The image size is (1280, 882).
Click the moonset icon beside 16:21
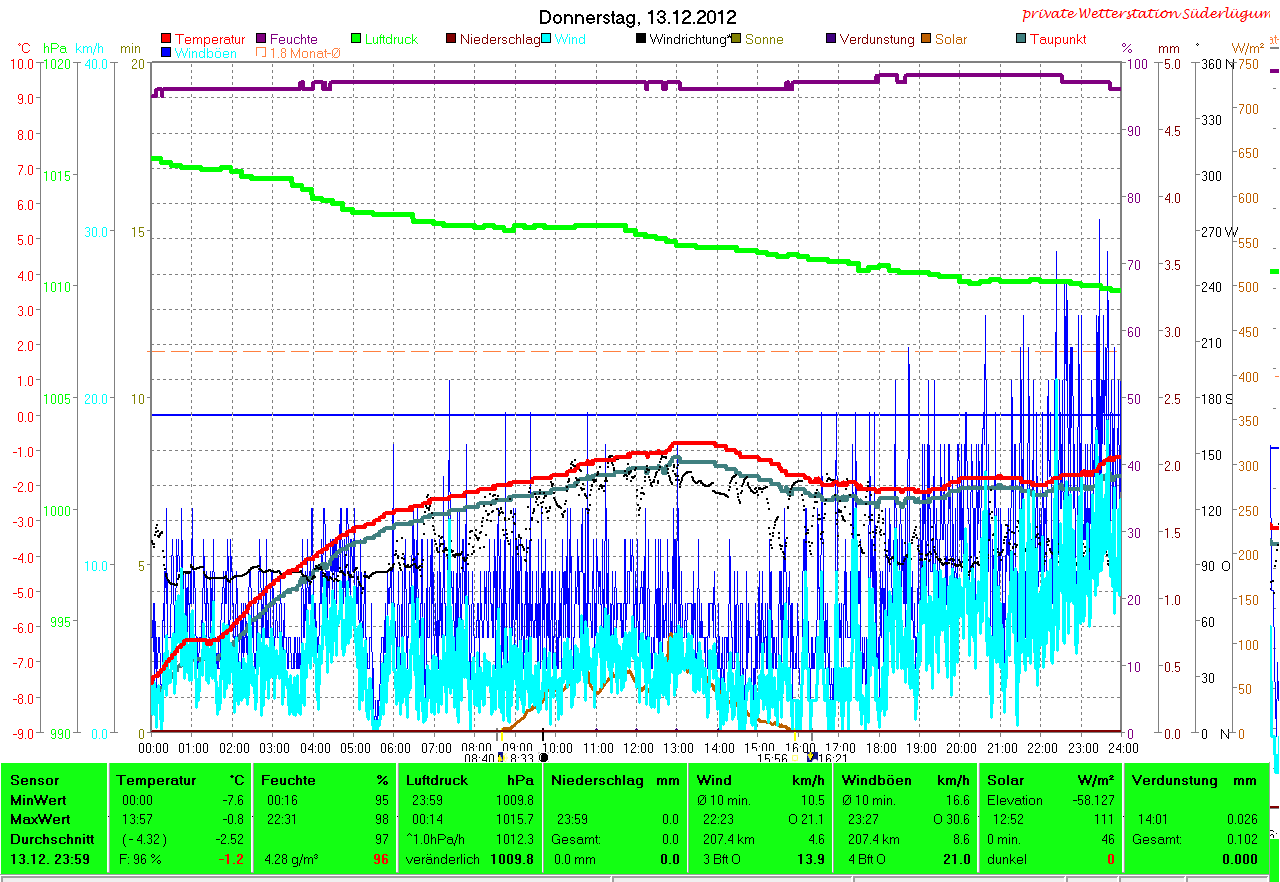[812, 758]
